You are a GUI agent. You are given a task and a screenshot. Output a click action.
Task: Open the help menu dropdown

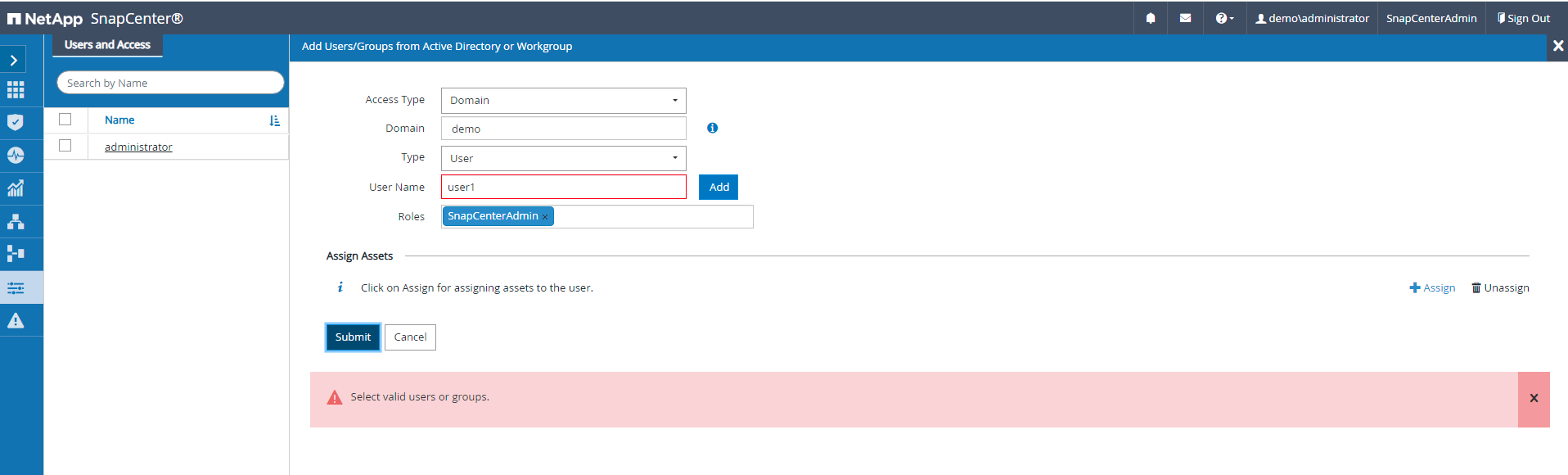(1224, 18)
